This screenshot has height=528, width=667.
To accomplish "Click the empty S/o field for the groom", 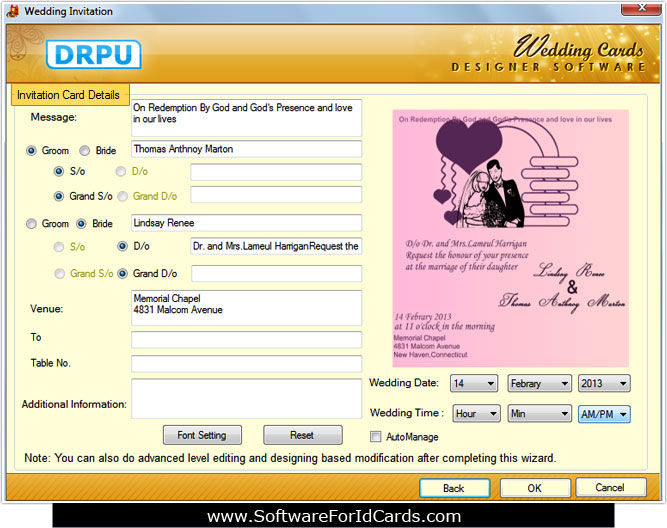I will pyautogui.click(x=276, y=172).
